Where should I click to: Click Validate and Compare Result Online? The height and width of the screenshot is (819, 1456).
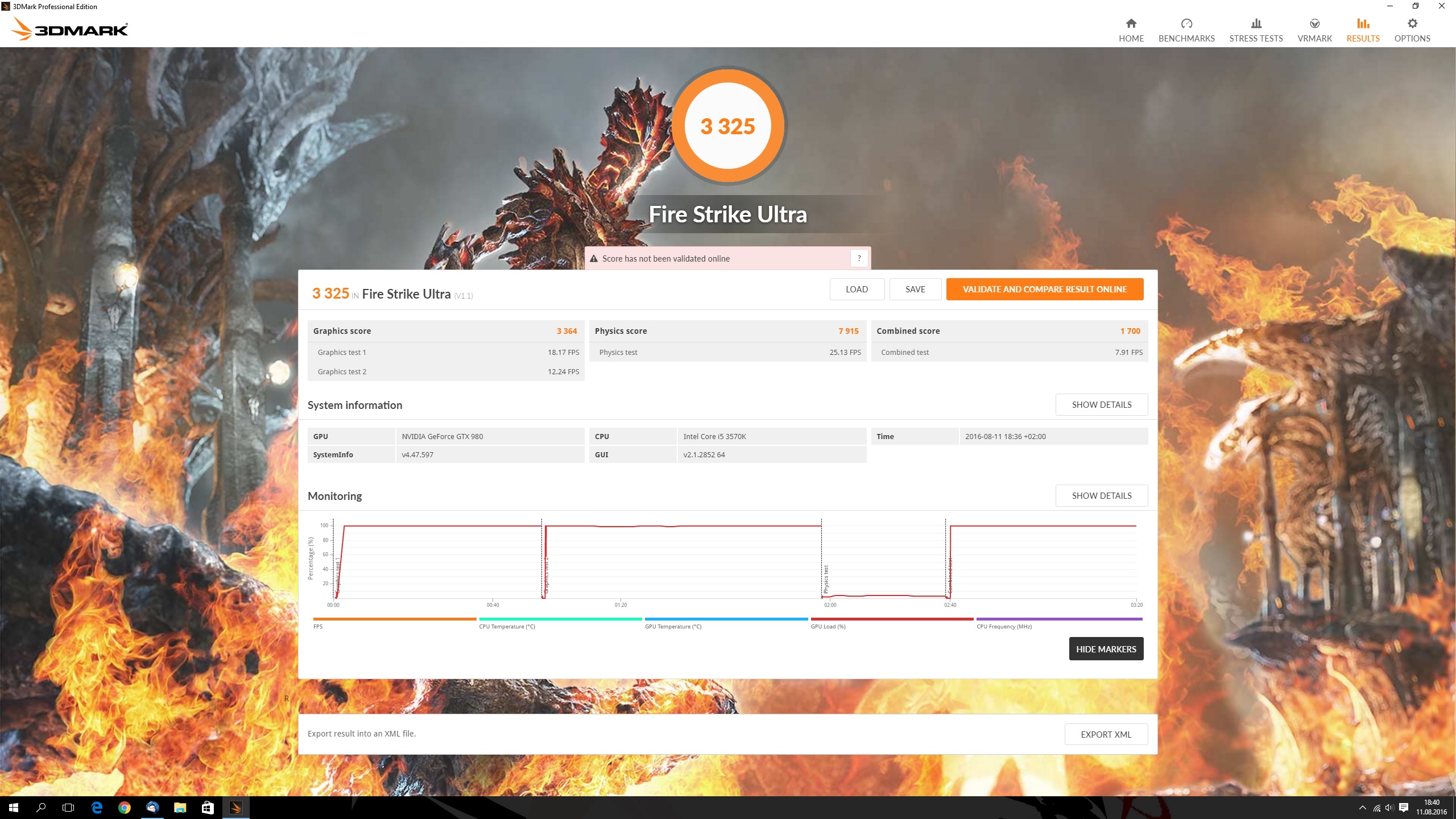tap(1045, 289)
